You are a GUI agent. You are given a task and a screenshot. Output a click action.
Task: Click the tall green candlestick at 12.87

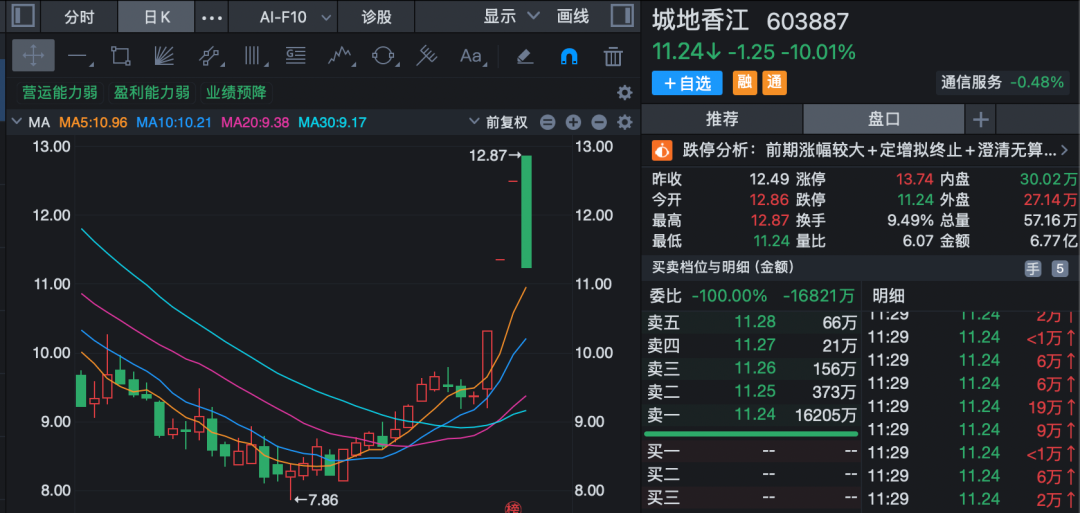pyautogui.click(x=526, y=211)
